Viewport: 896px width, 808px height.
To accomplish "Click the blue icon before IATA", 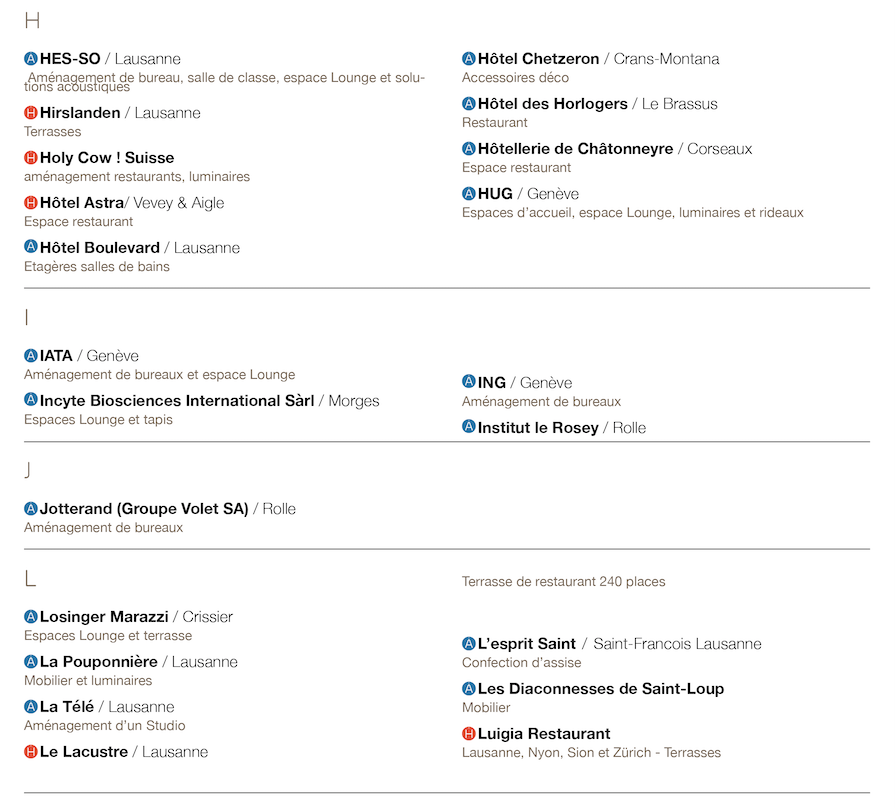I will [31, 355].
